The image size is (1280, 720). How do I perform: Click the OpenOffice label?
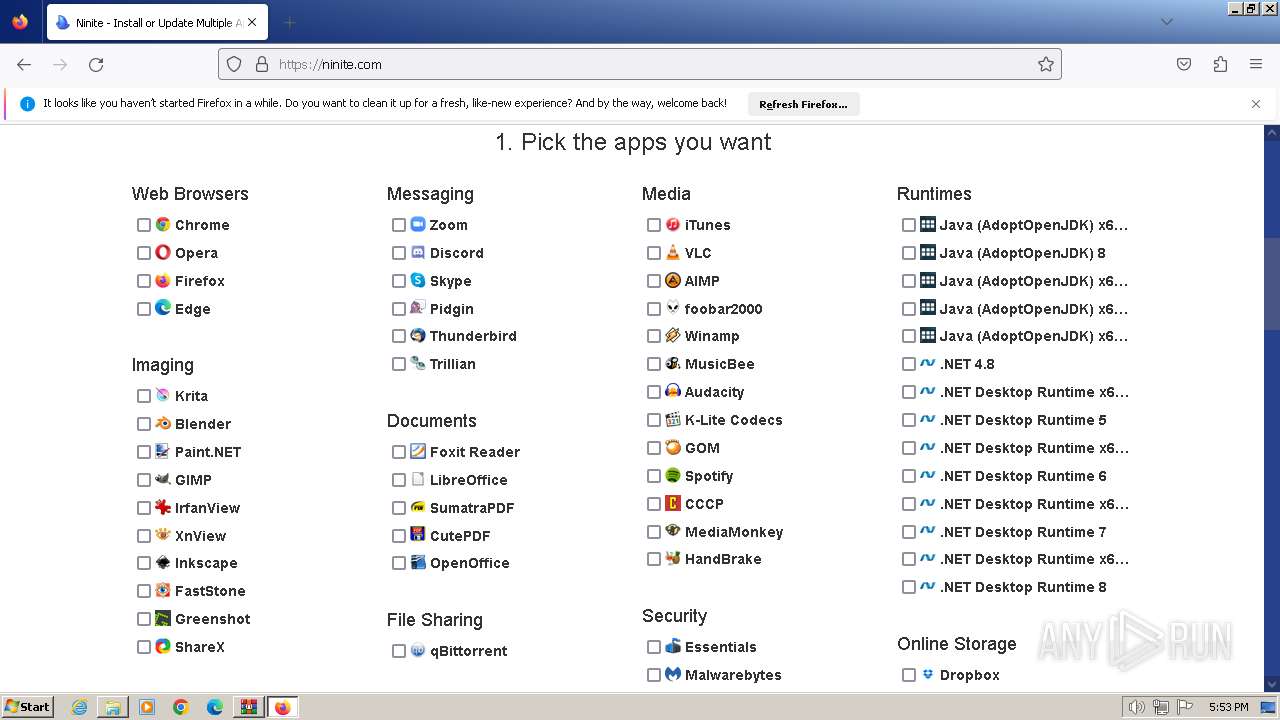(470, 563)
